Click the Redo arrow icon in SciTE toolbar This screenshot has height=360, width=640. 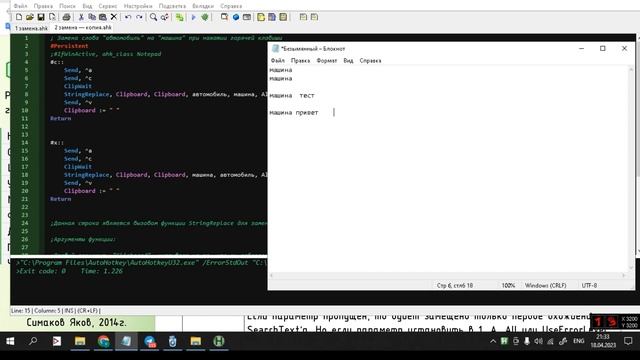(x=139, y=17)
